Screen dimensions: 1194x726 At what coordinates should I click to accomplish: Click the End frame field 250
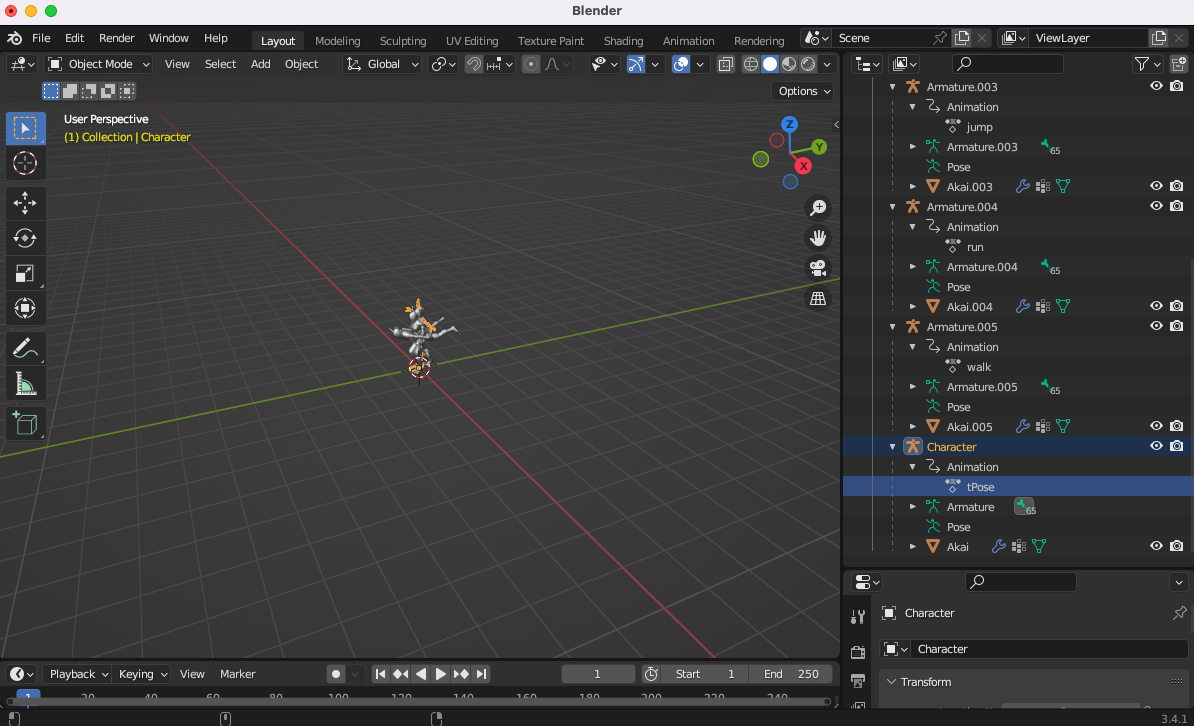click(x=790, y=674)
